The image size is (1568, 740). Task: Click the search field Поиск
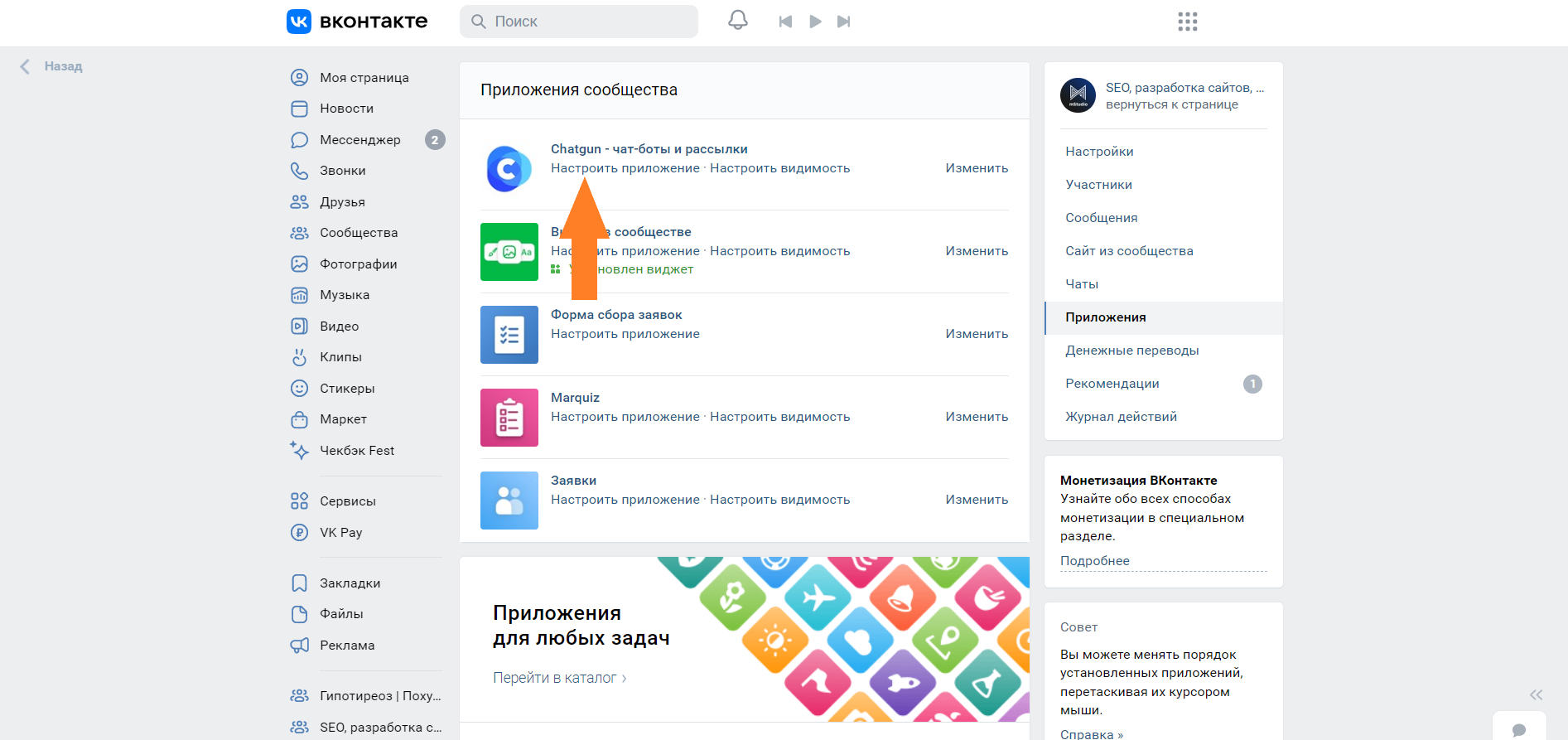[579, 22]
